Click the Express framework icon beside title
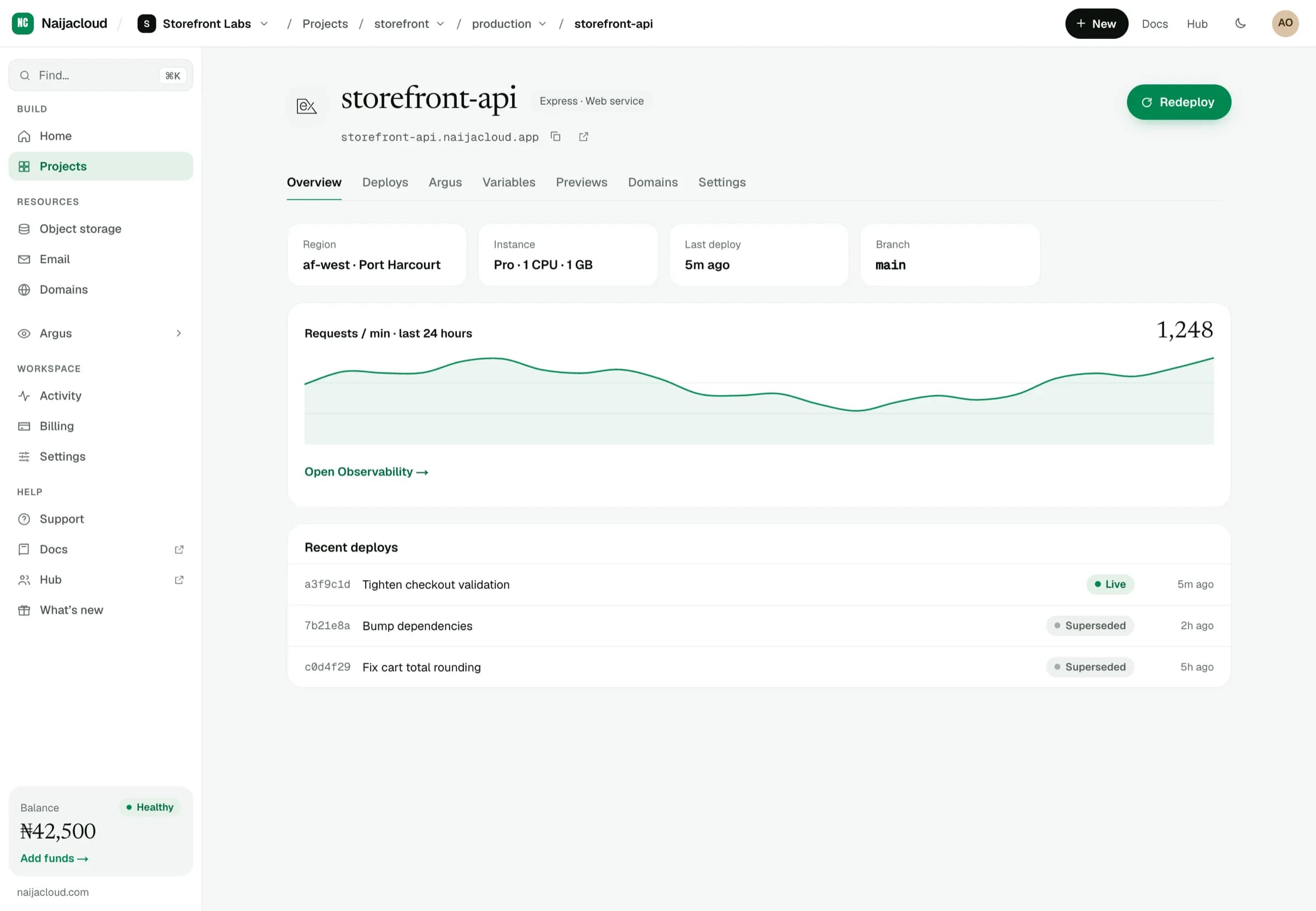The width and height of the screenshot is (1316, 911). (x=307, y=106)
